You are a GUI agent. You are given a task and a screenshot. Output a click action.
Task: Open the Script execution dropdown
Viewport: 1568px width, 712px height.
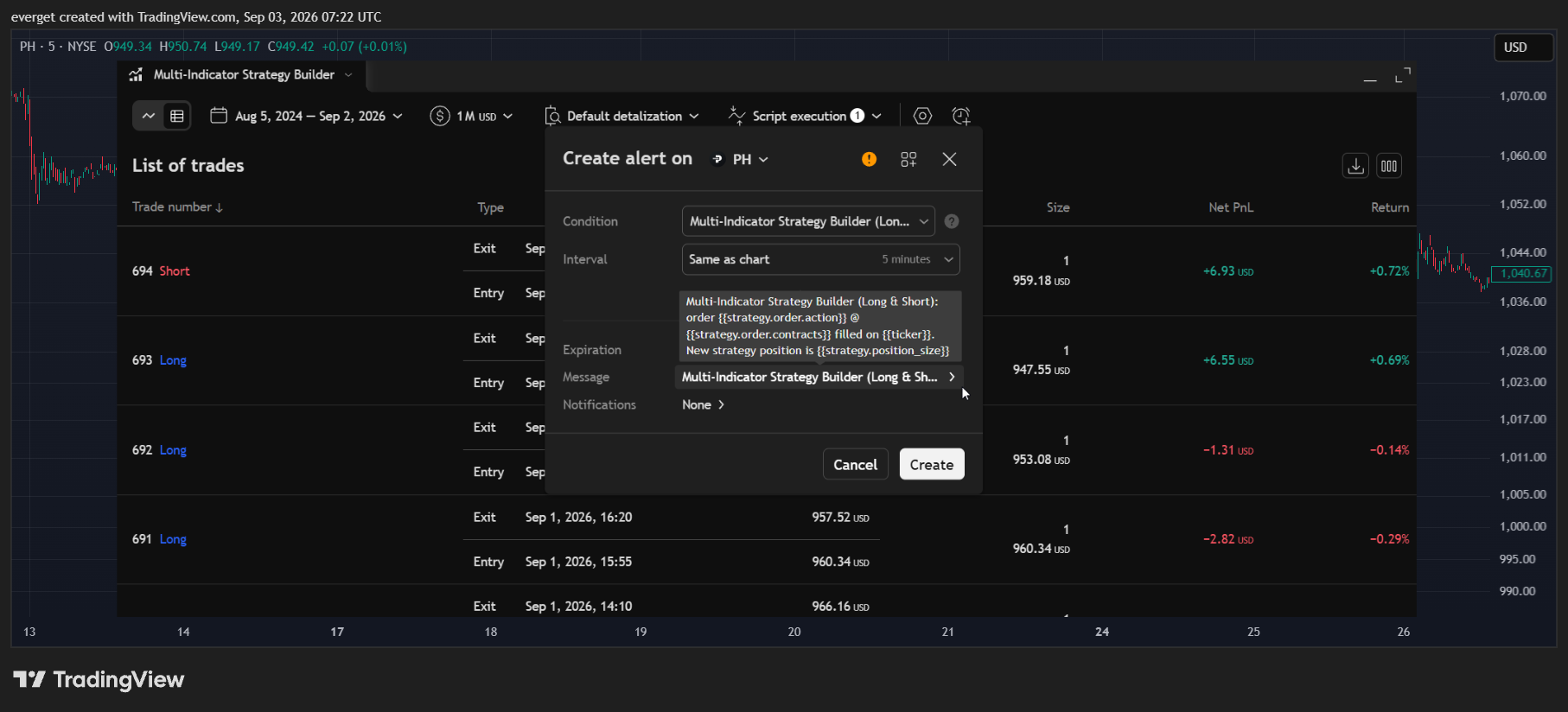[x=805, y=116]
